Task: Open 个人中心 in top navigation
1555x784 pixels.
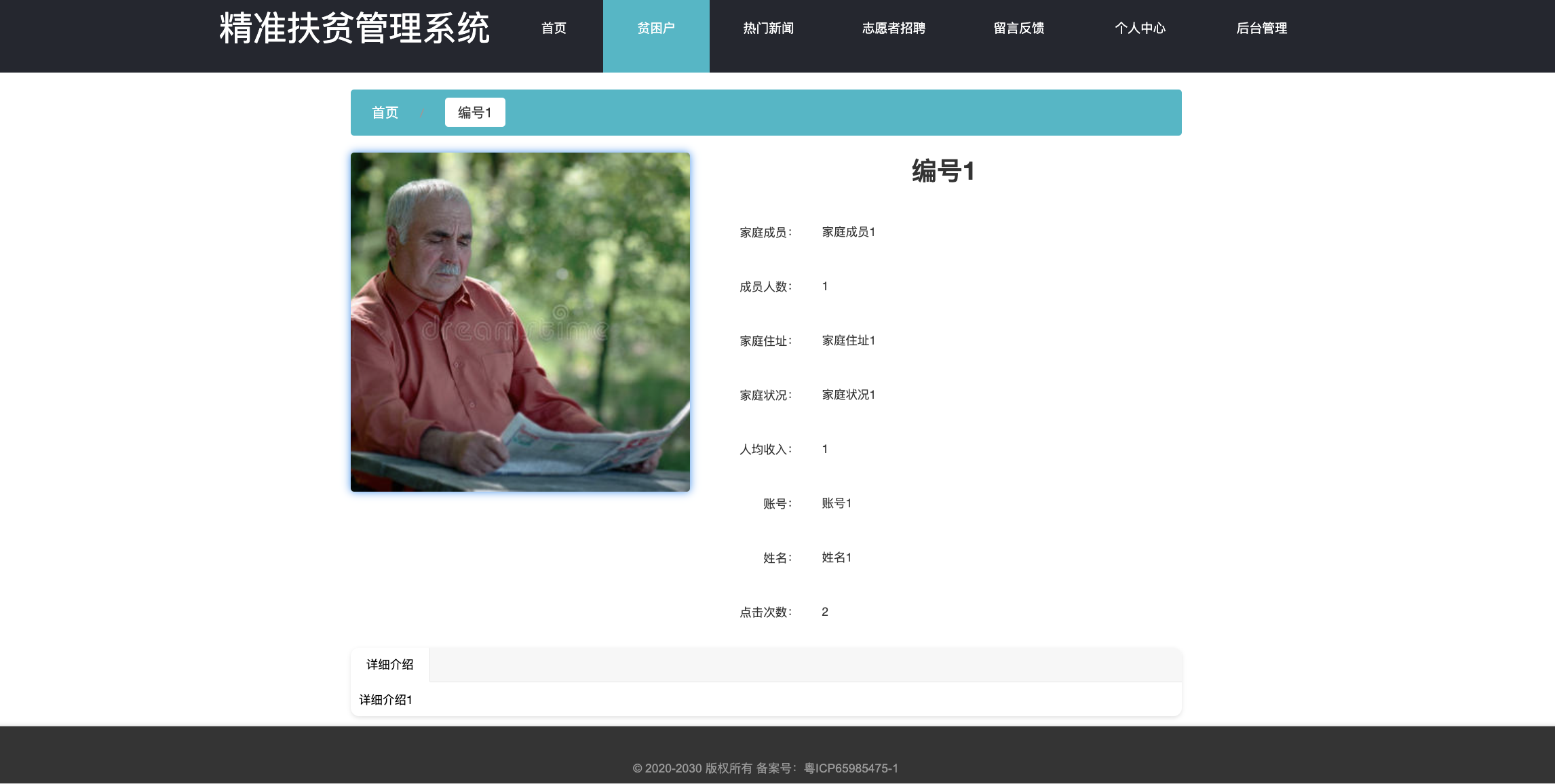Action: (1140, 28)
